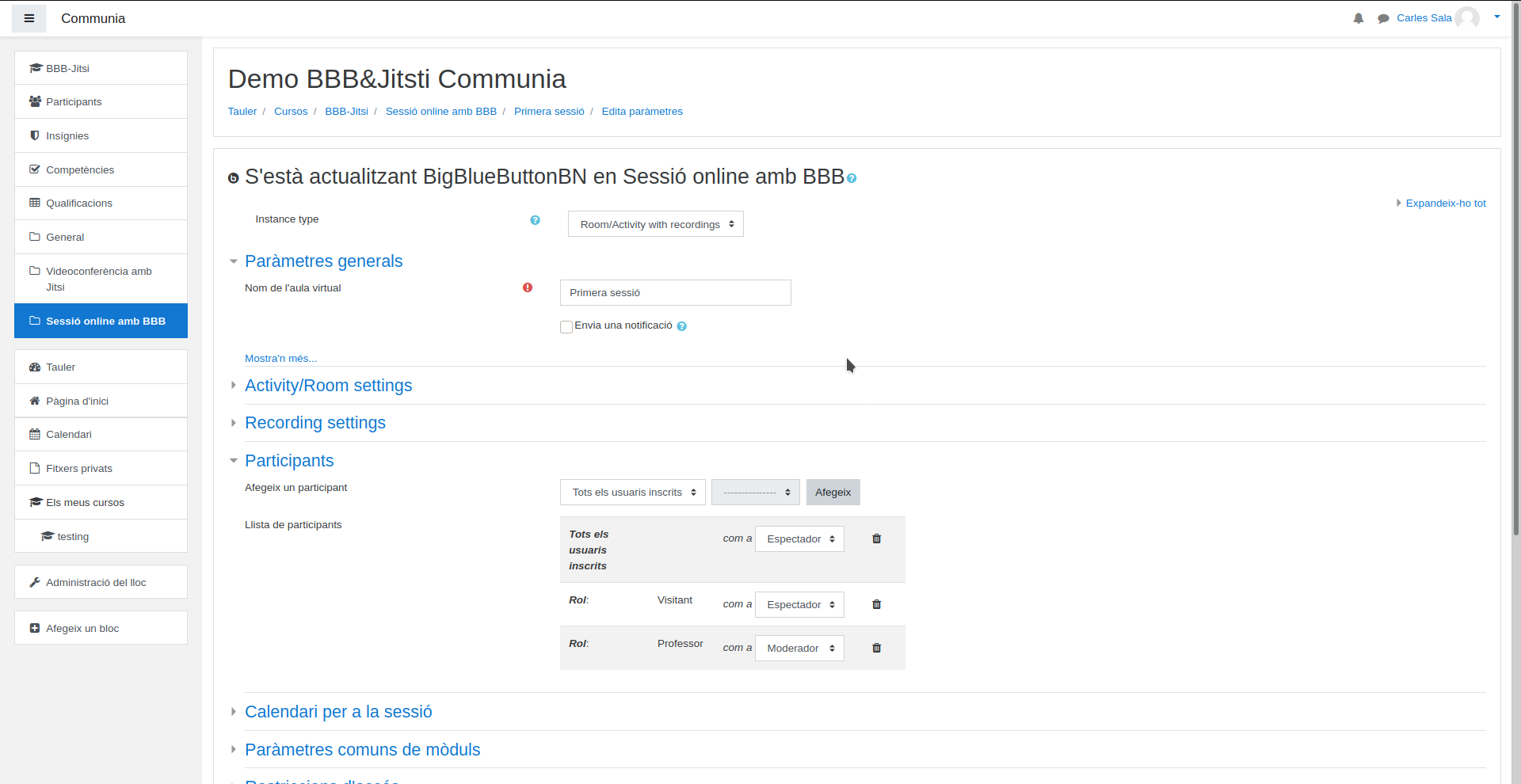The image size is (1521, 784).
Task: Expand Calendari per a la sessió
Action: click(x=338, y=712)
